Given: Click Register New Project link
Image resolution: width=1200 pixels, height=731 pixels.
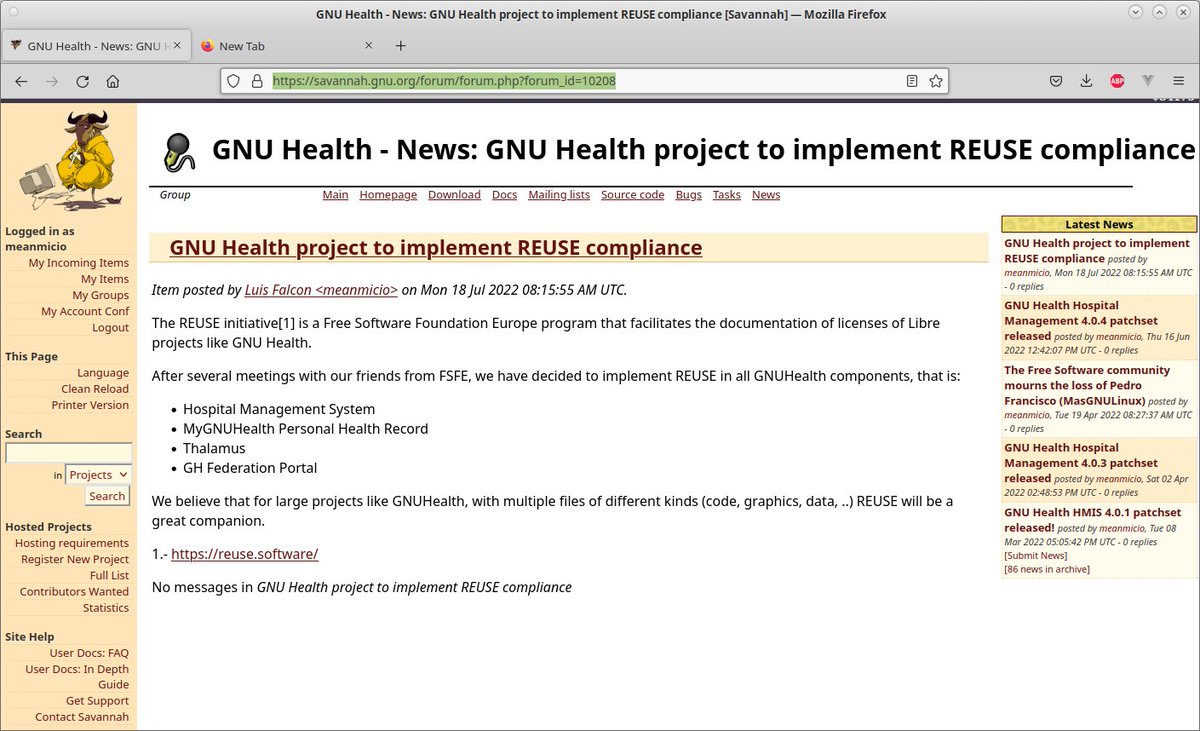Looking at the screenshot, I should [x=75, y=559].
